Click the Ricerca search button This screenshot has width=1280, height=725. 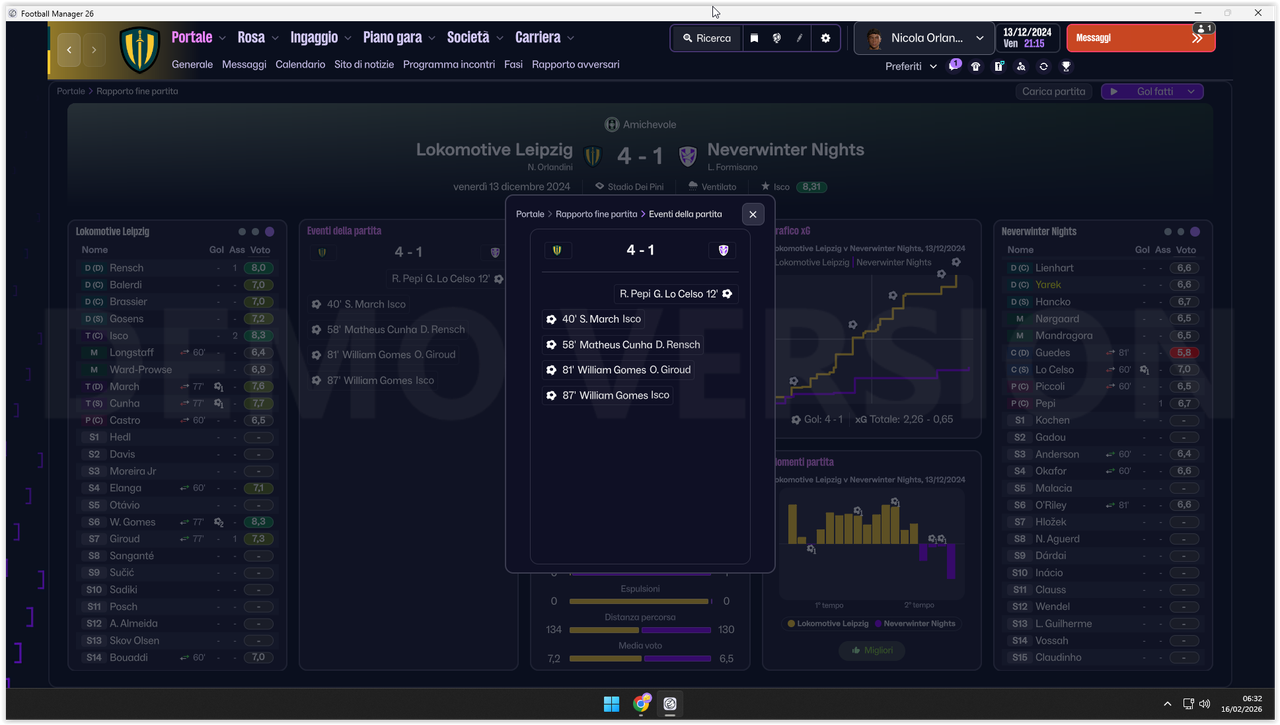point(707,38)
